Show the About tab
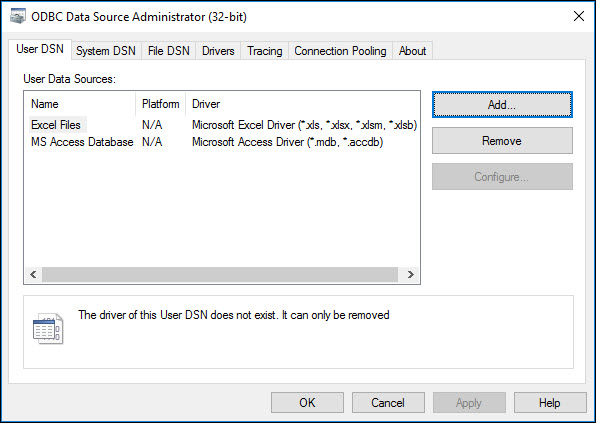Image resolution: width=596 pixels, height=423 pixels. tap(412, 51)
